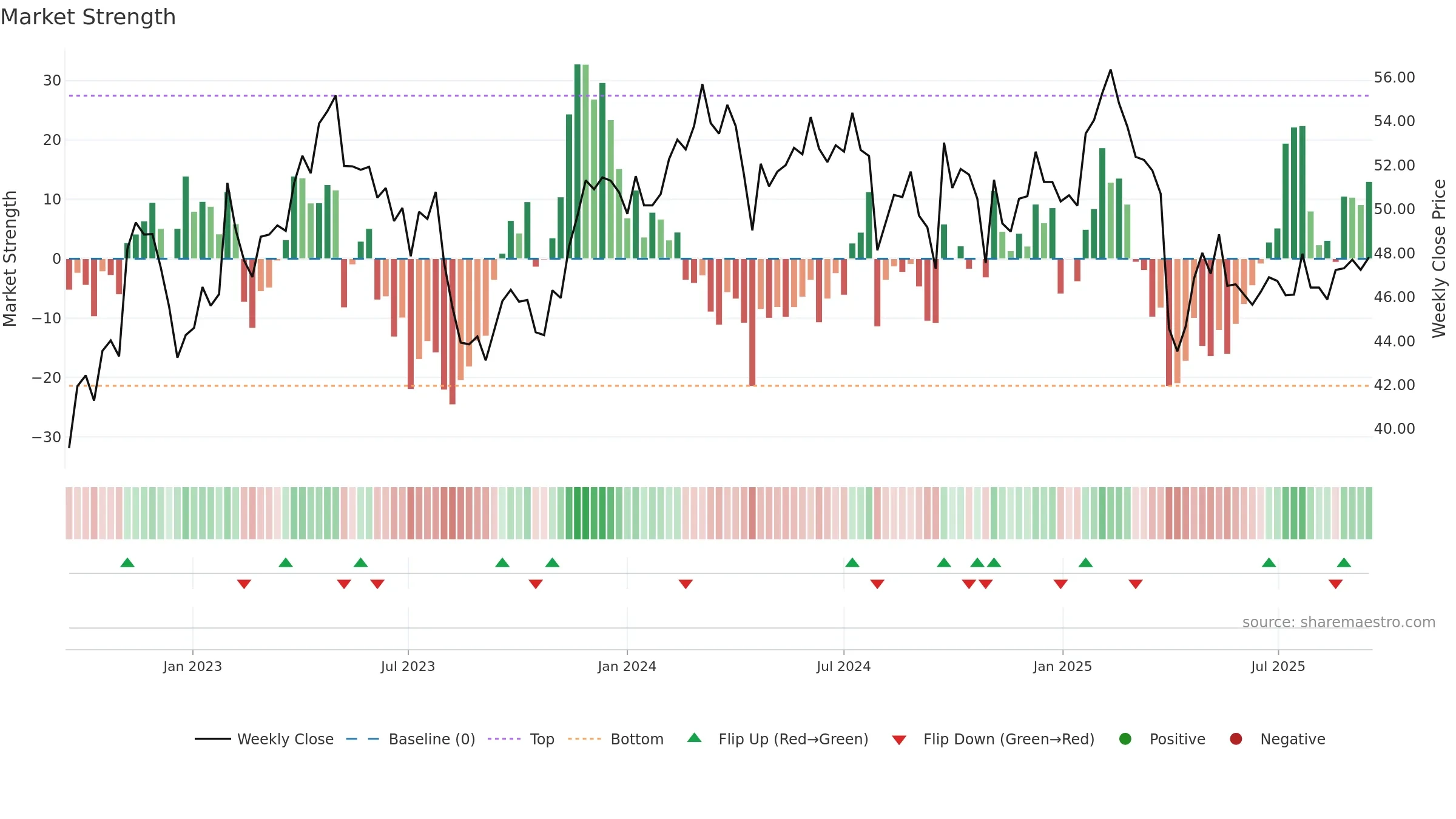Toggle the Top legend entry

click(521, 739)
